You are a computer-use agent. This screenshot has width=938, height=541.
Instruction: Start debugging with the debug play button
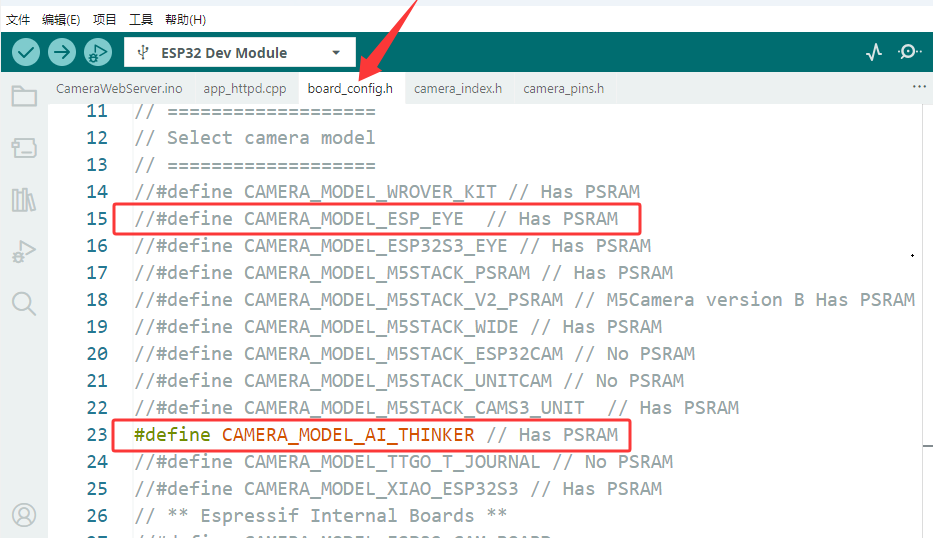[98, 53]
